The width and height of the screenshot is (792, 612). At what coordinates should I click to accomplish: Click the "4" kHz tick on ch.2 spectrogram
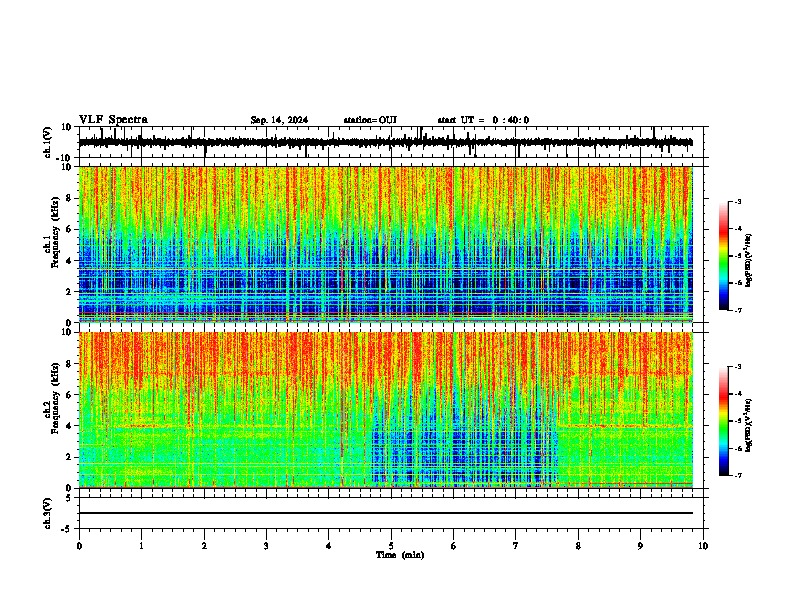[x=69, y=426]
